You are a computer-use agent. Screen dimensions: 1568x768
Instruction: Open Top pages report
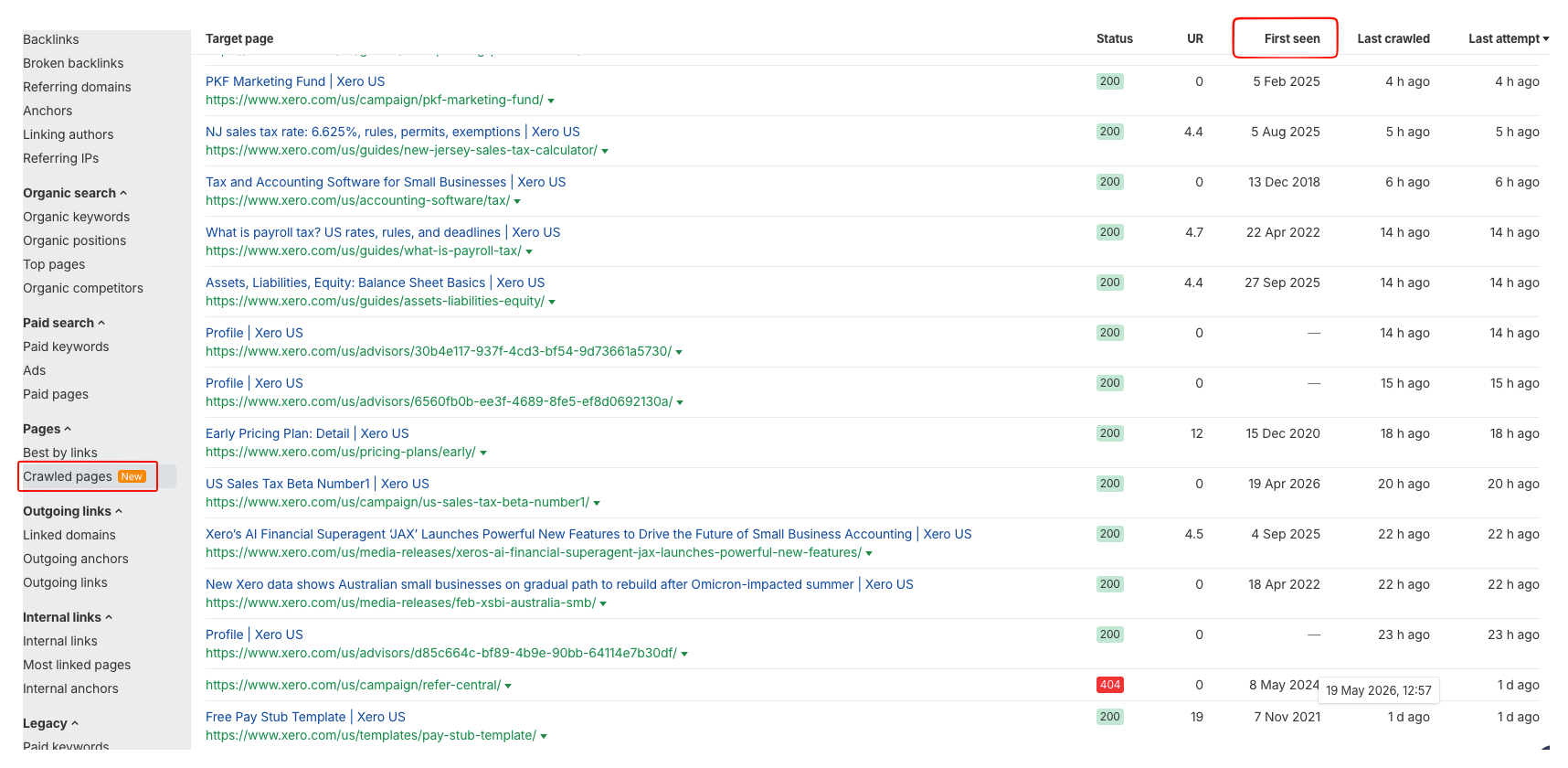click(x=54, y=264)
